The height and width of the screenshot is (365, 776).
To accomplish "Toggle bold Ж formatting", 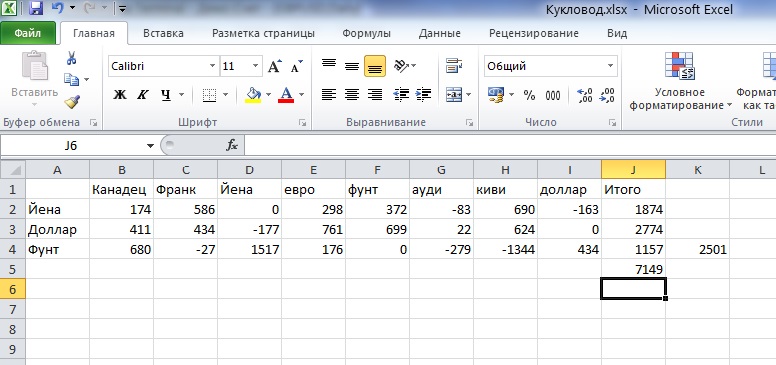I will pyautogui.click(x=119, y=94).
